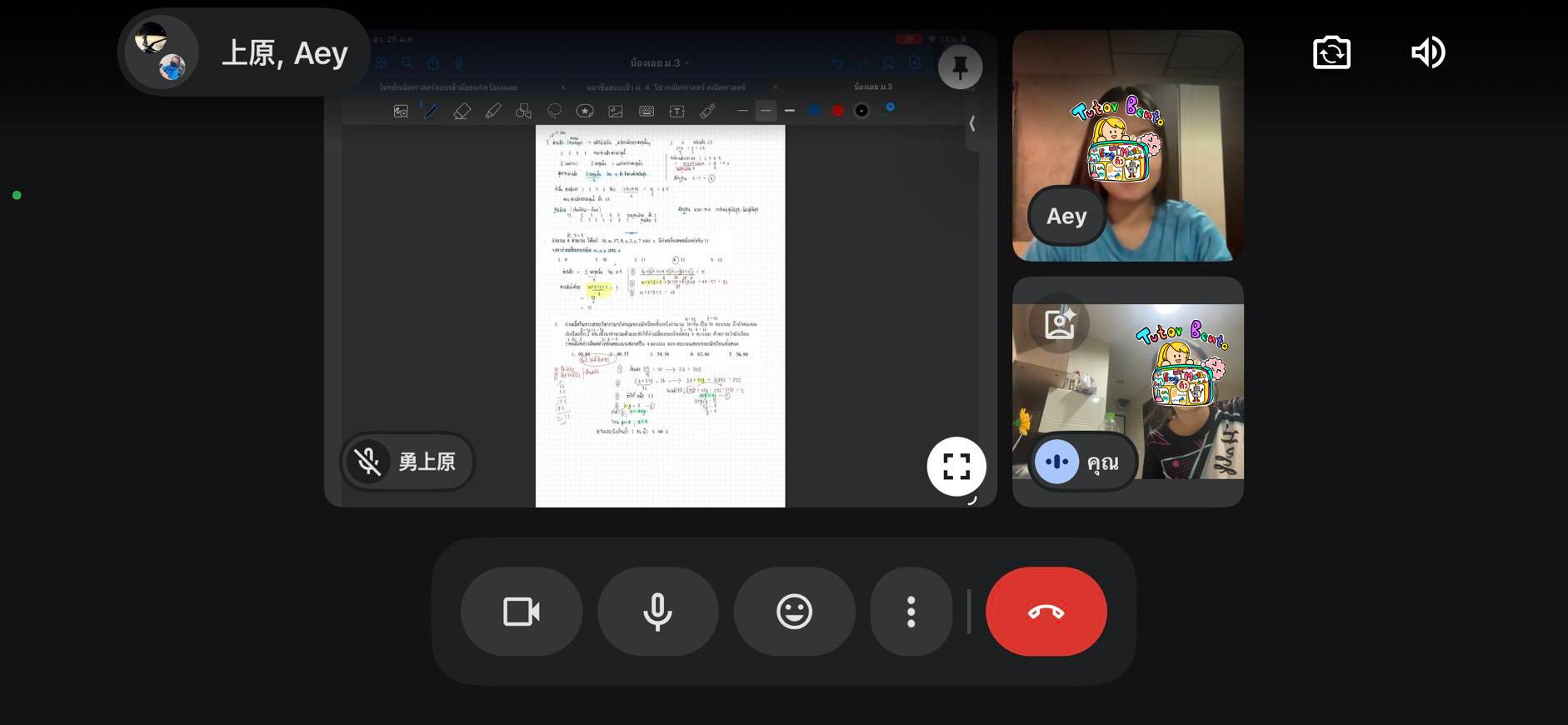Image resolution: width=1568 pixels, height=725 pixels.
Task: Tap the Aey name label
Action: pyautogui.click(x=1066, y=216)
